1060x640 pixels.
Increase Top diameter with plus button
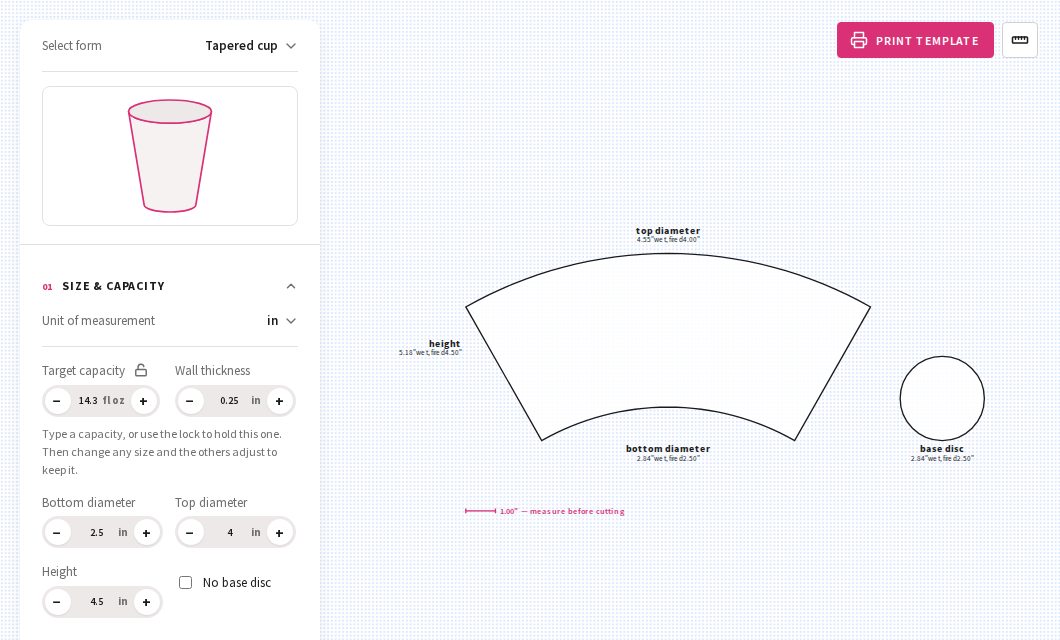(279, 533)
